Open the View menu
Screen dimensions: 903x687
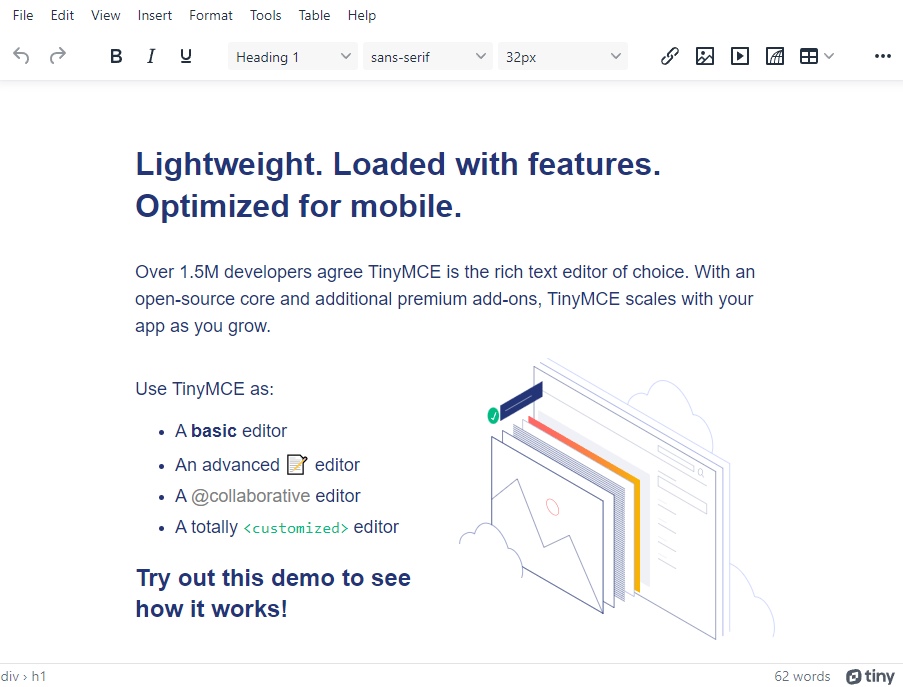(105, 16)
